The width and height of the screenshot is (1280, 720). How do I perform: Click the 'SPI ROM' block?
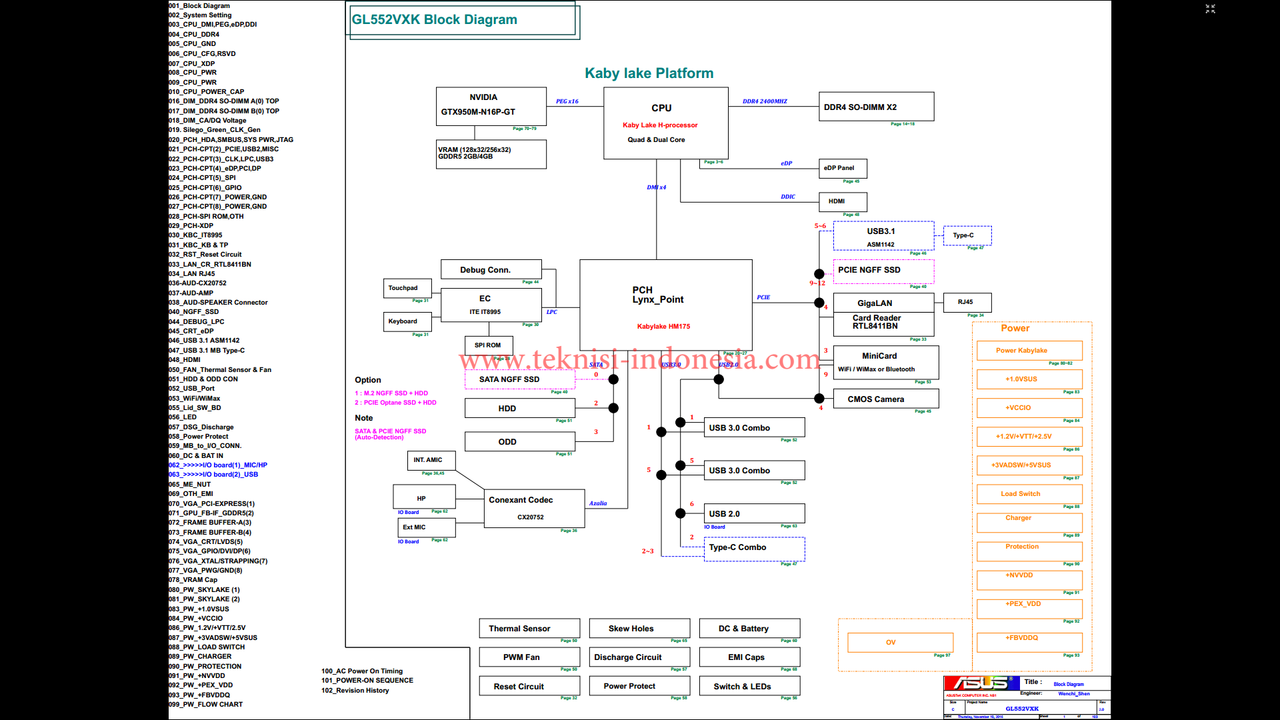(x=488, y=345)
